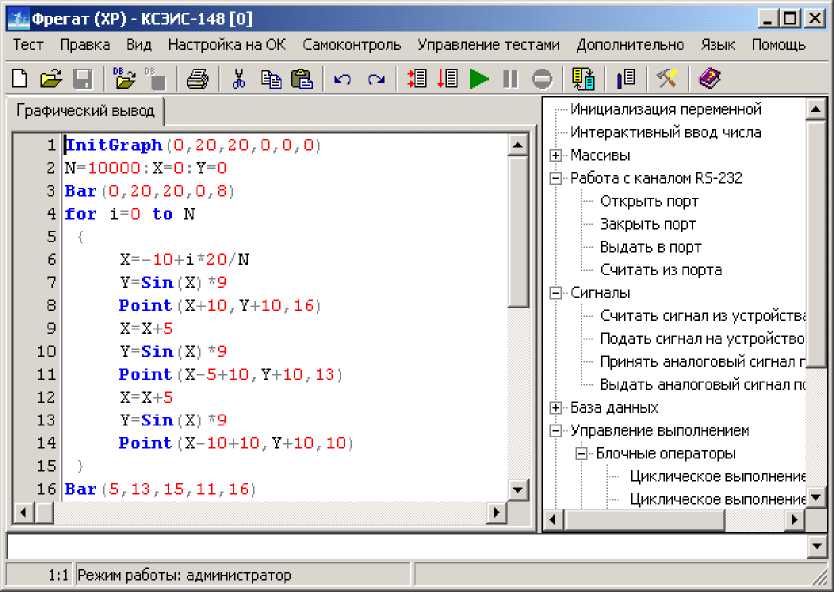Open from database folder icon
The height and width of the screenshot is (592, 834).
124,79
